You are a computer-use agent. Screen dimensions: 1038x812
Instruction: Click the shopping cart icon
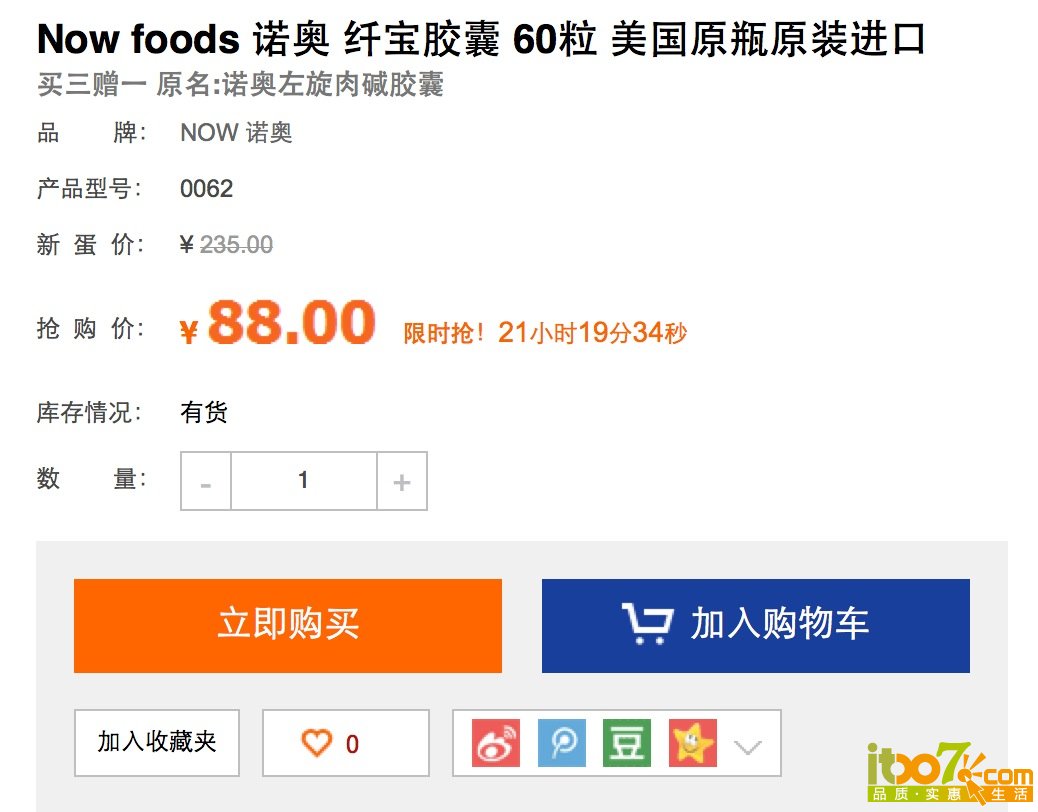tap(647, 623)
